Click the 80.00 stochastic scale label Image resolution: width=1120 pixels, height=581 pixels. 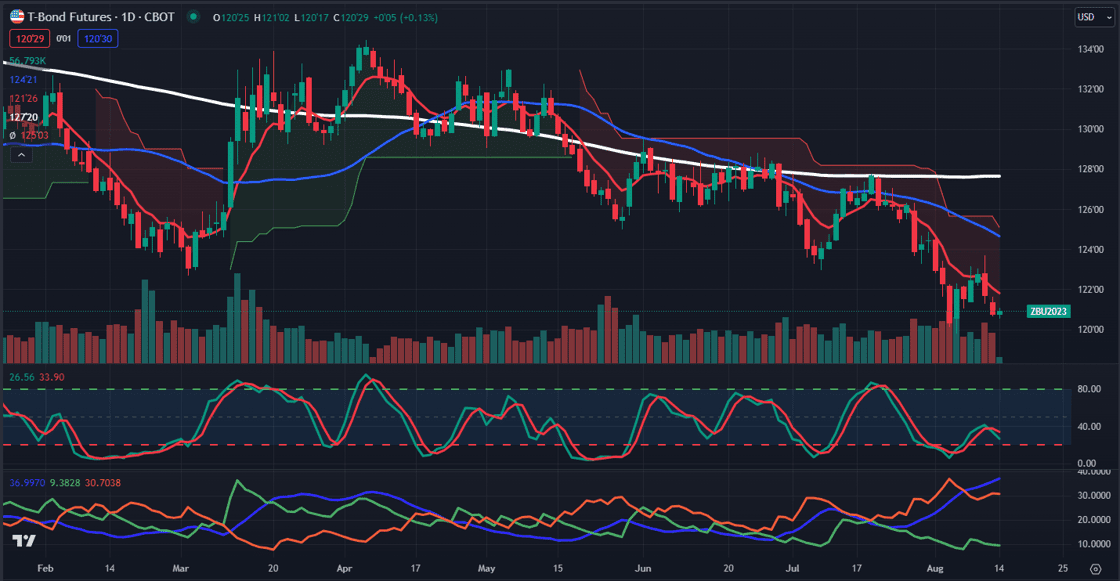[1089, 389]
